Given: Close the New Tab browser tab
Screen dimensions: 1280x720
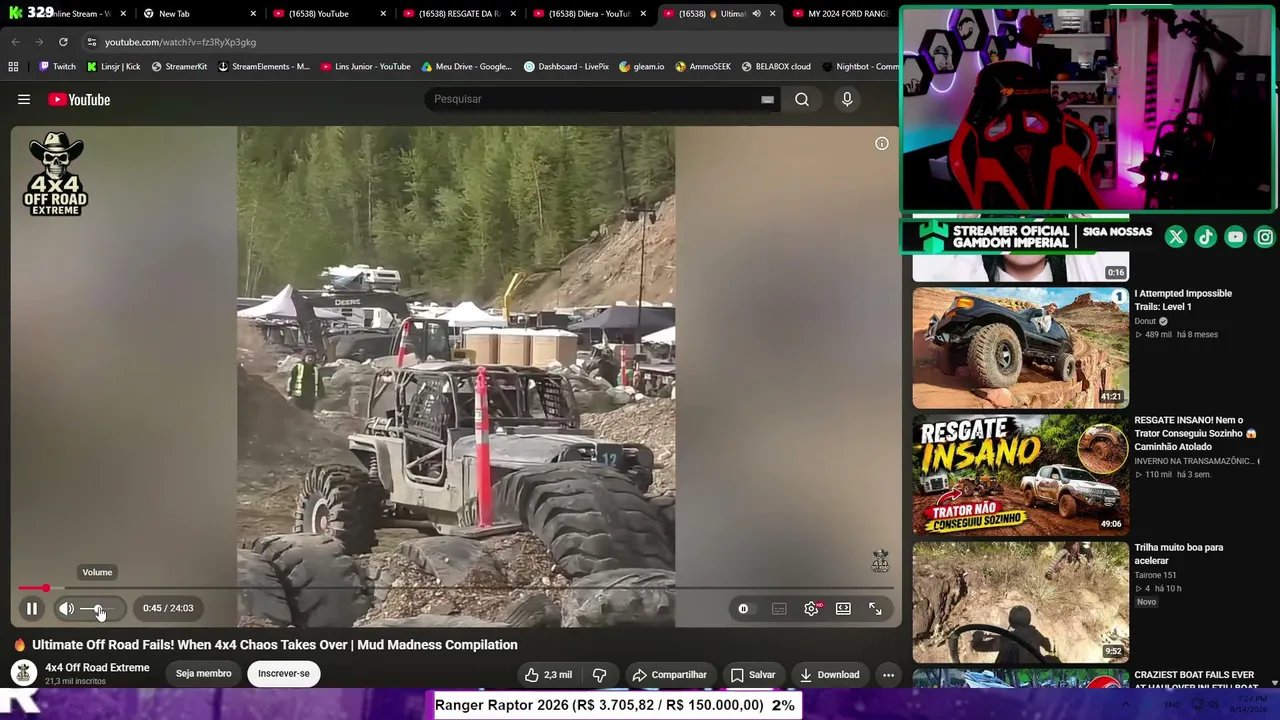Looking at the screenshot, I should (253, 14).
